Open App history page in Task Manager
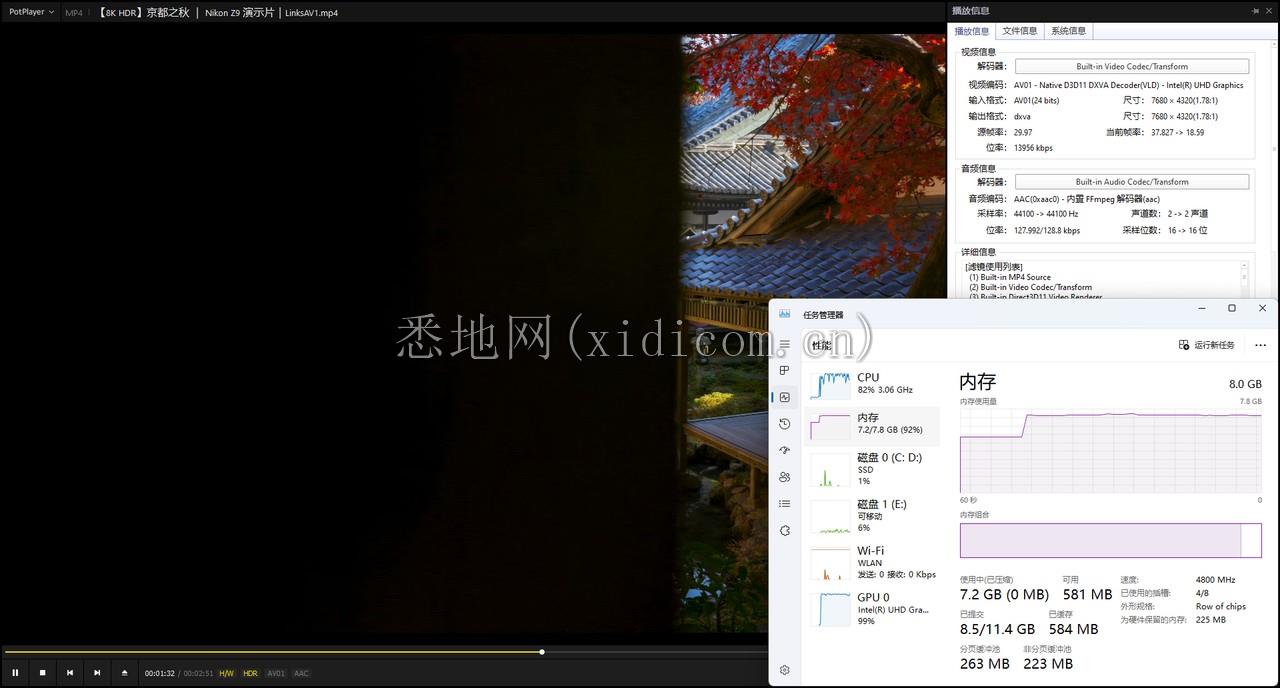Screen dimensions: 1280x688 pyautogui.click(x=785, y=424)
